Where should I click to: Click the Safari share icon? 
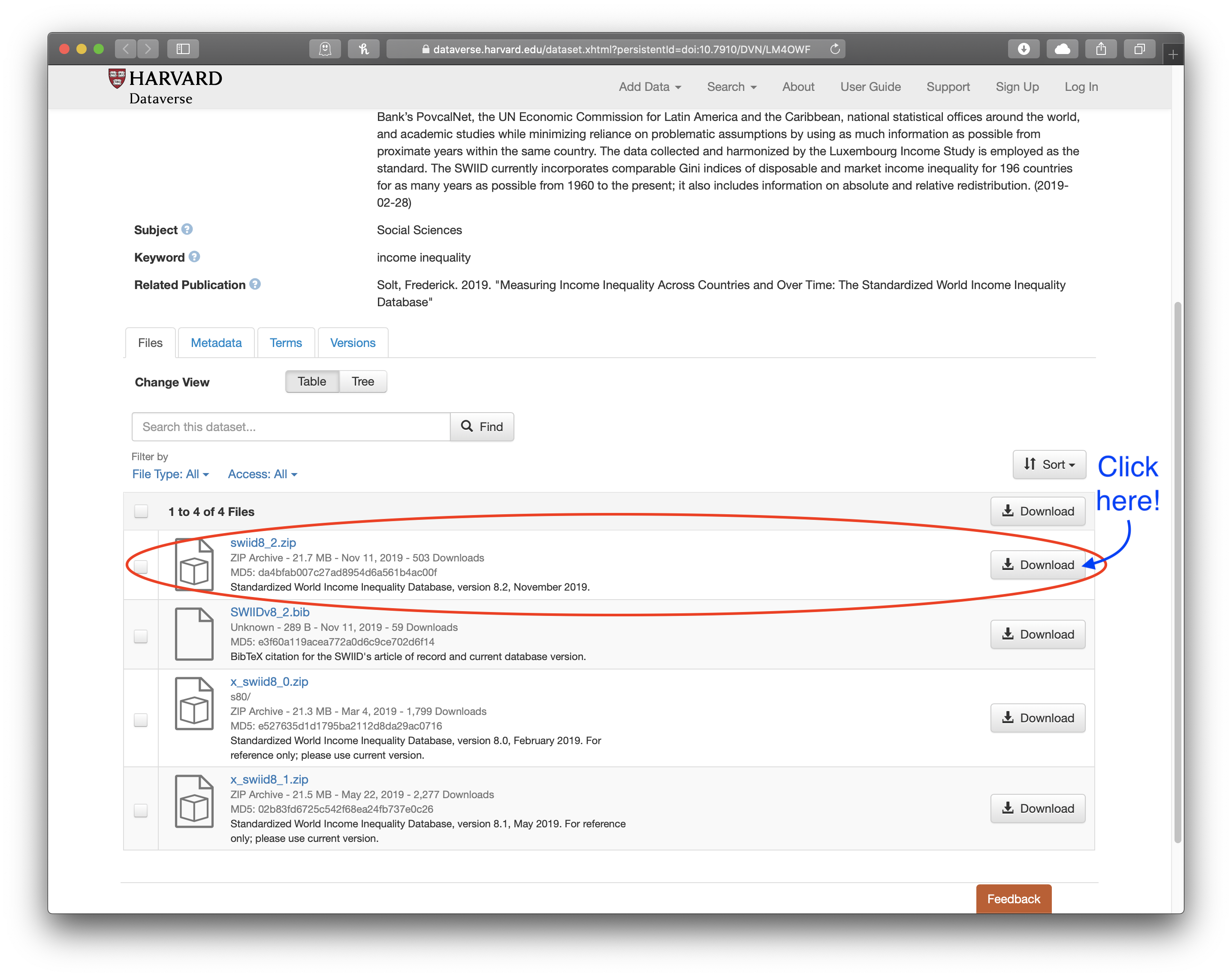tap(1101, 49)
